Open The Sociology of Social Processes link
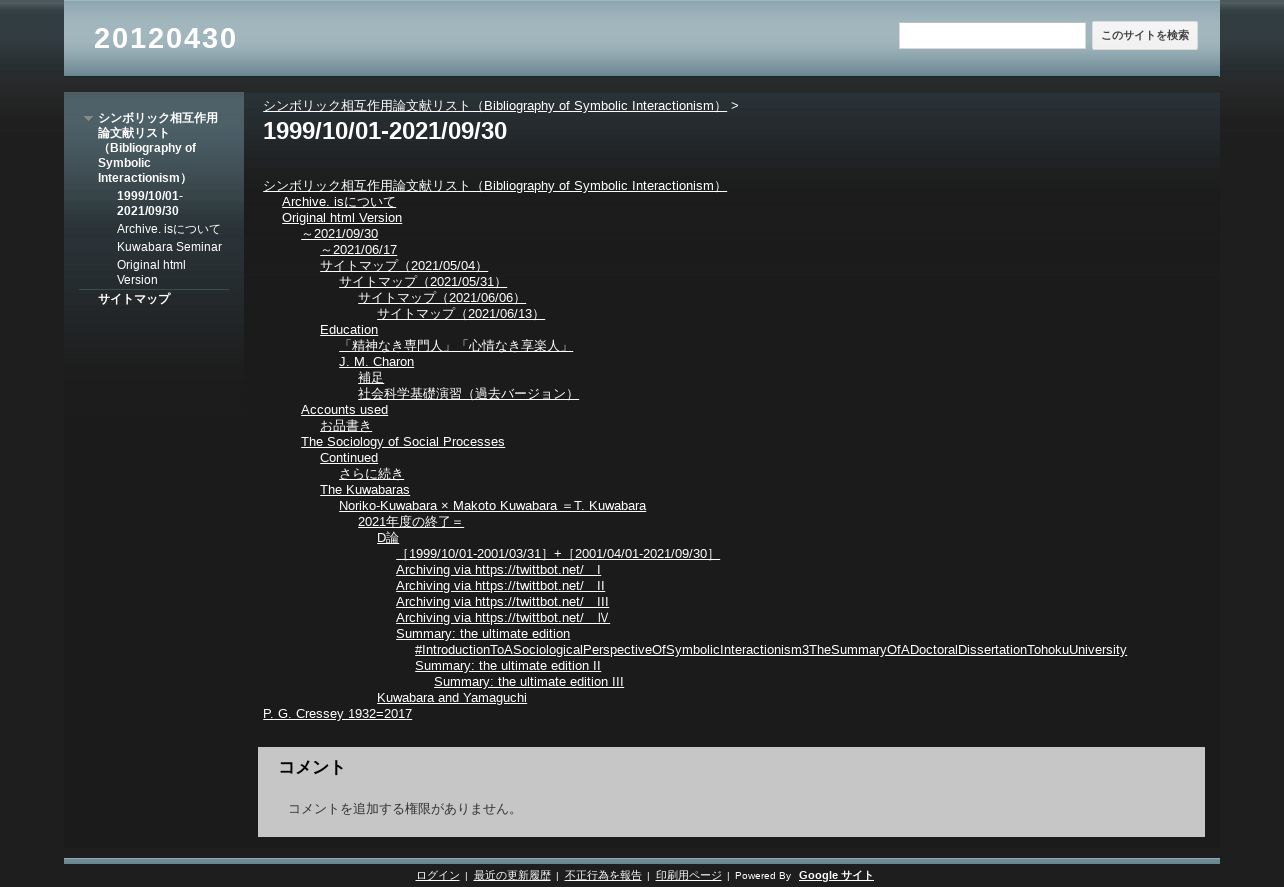The image size is (1284, 887). [403, 442]
